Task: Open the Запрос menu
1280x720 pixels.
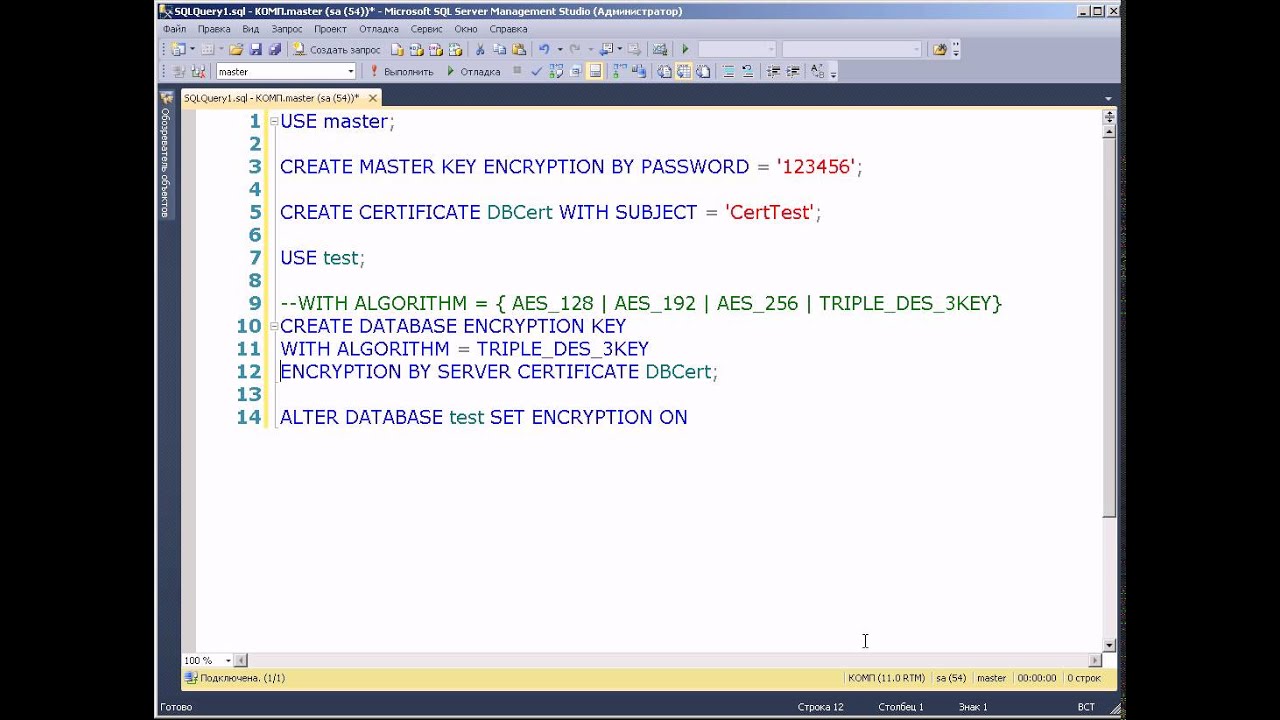Action: click(x=287, y=29)
